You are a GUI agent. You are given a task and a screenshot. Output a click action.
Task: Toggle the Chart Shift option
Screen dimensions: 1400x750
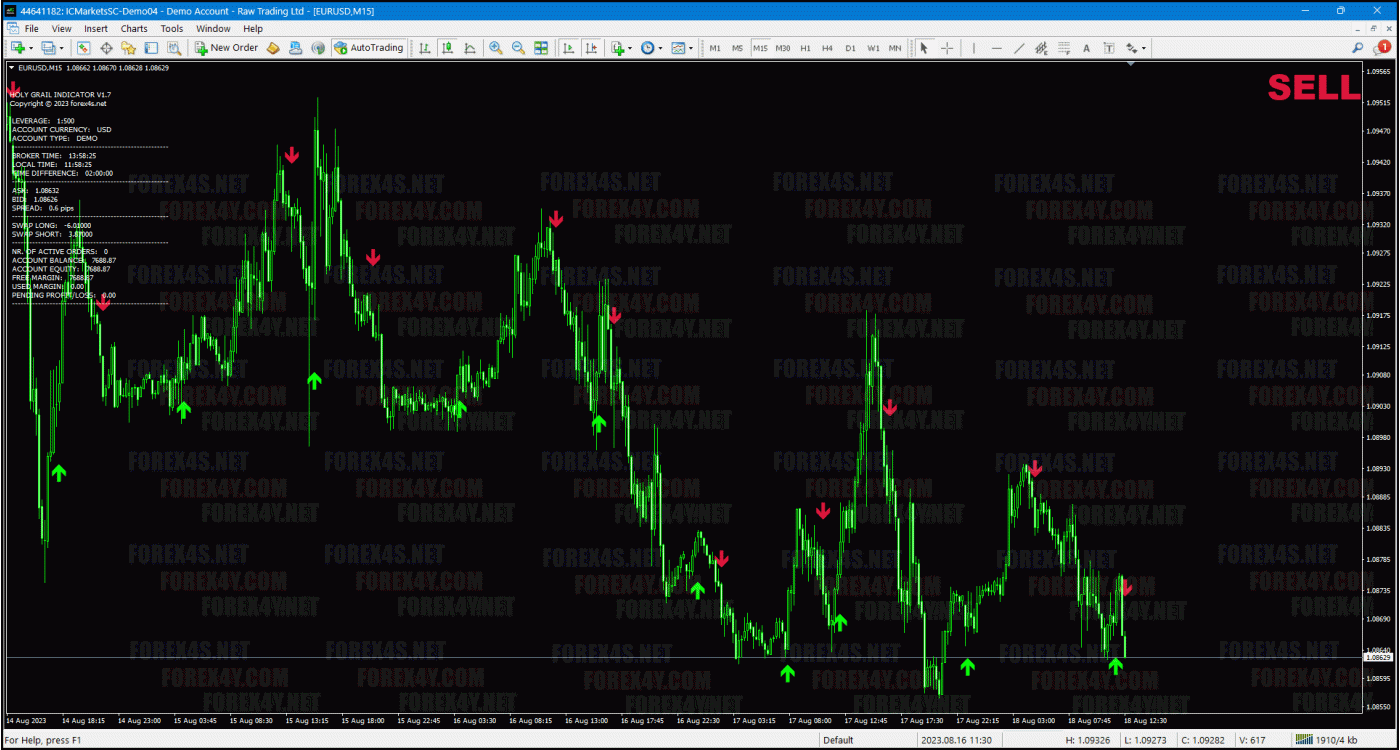[592, 48]
